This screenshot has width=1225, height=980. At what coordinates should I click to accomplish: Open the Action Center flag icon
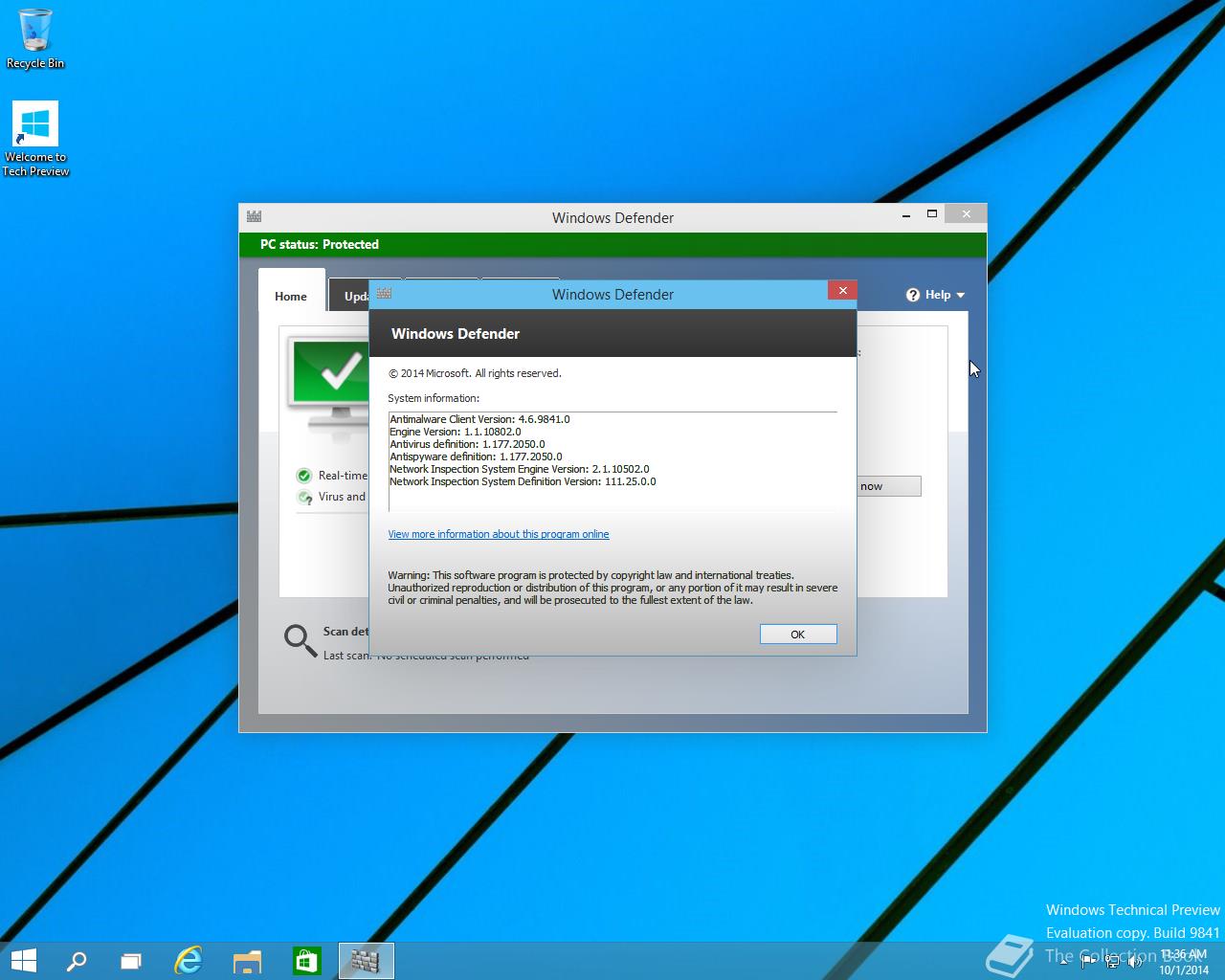1089,962
